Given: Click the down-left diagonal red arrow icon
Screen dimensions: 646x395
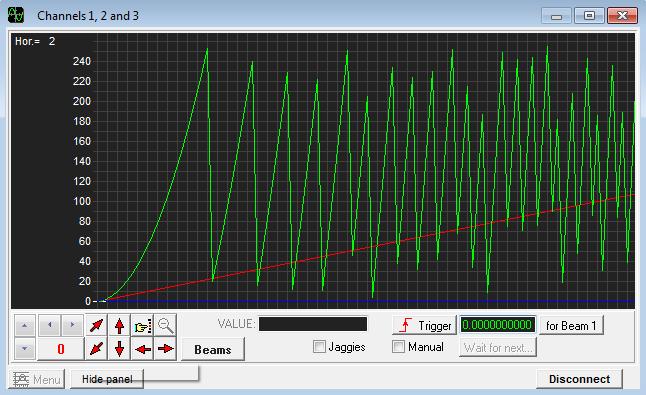Looking at the screenshot, I should [96, 349].
